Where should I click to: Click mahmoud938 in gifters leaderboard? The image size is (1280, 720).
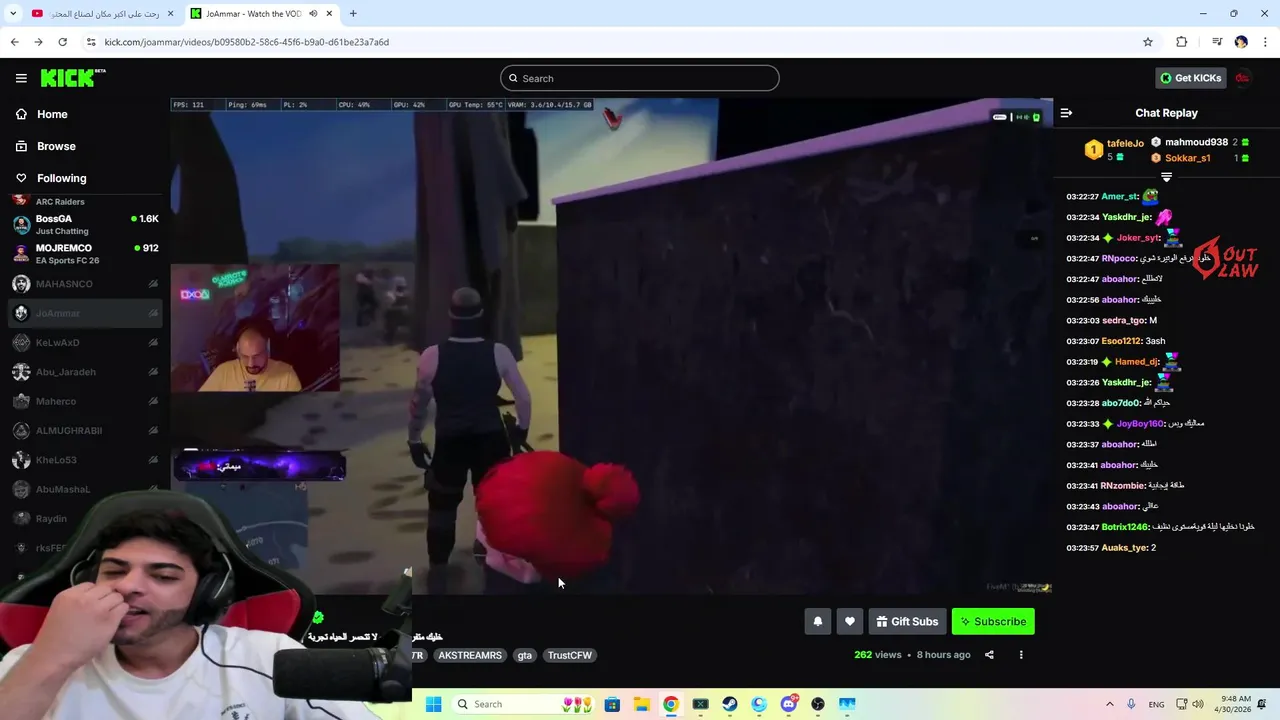[x=1196, y=142]
